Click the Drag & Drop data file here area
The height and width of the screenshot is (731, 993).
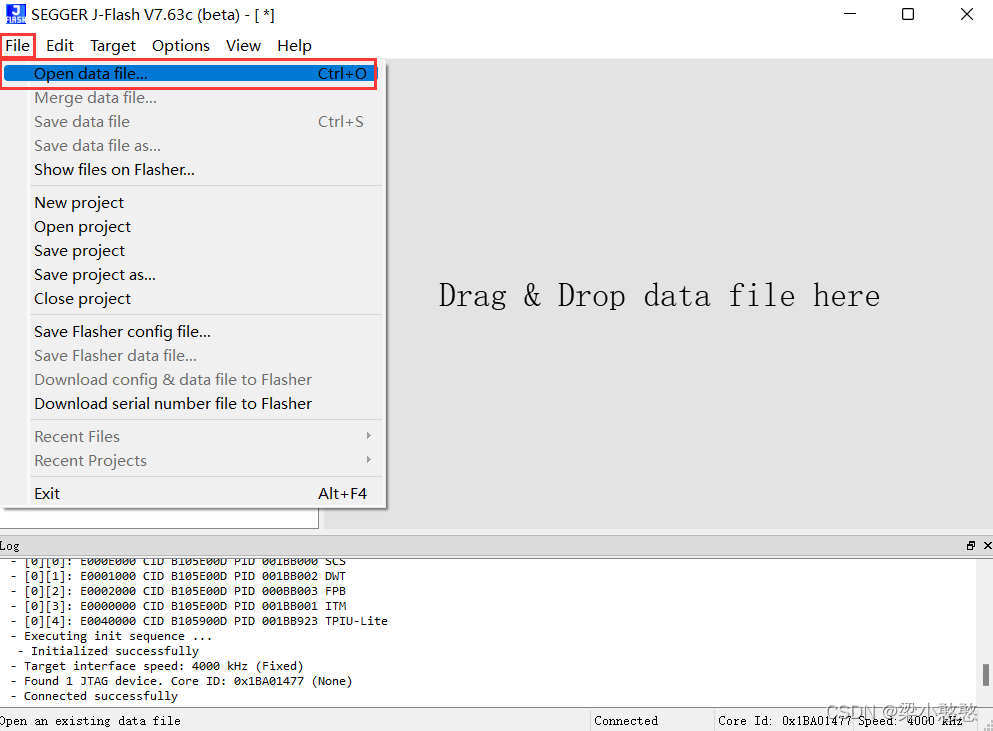click(x=659, y=296)
